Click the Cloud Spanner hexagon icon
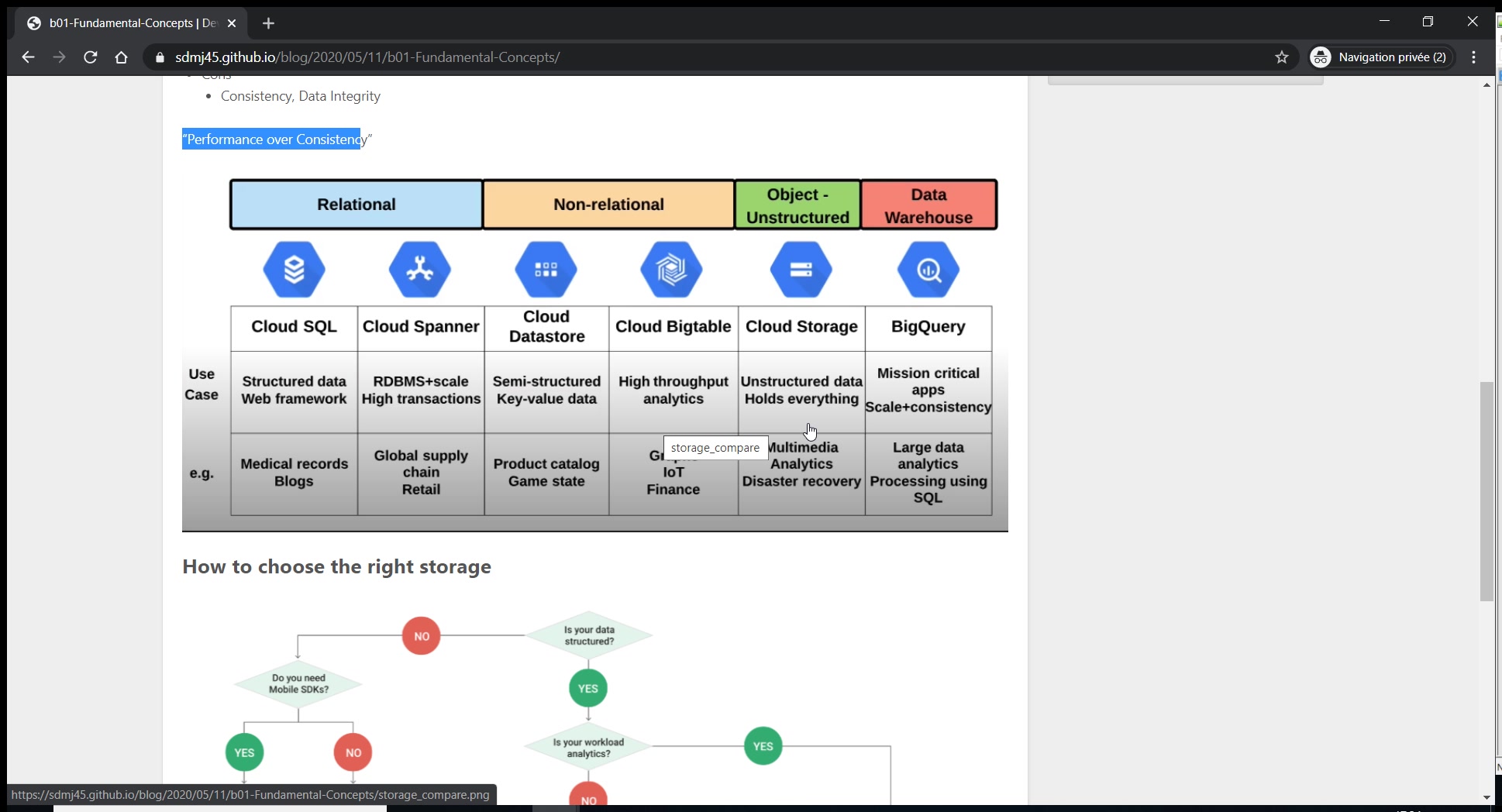Screen dimensions: 1502x812 coord(420,270)
